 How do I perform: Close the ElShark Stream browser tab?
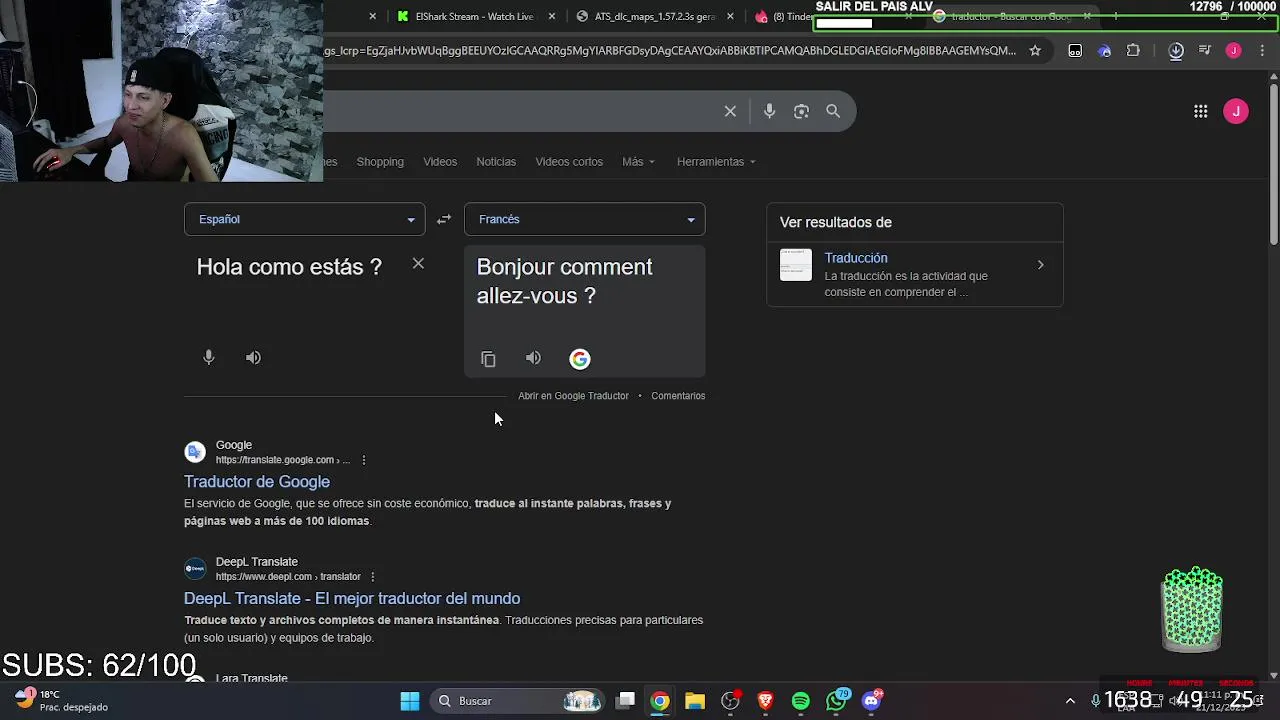[551, 16]
